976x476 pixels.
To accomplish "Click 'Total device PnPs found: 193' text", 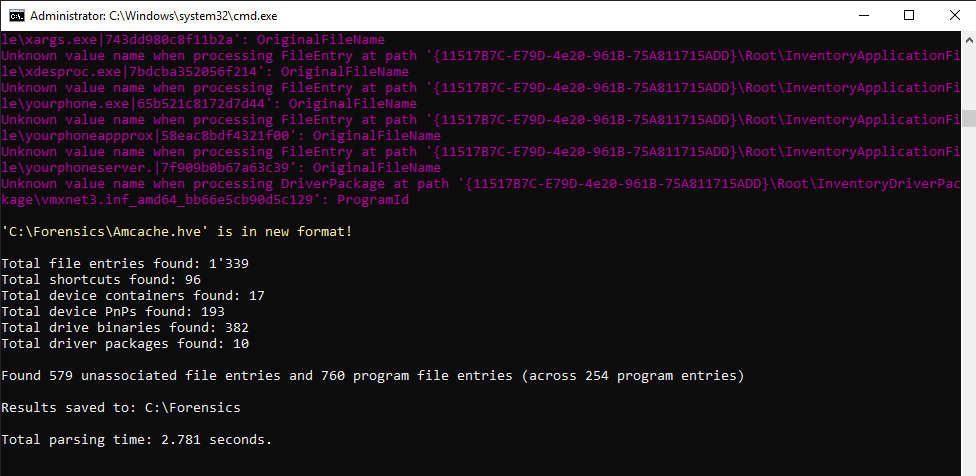I will (113, 312).
